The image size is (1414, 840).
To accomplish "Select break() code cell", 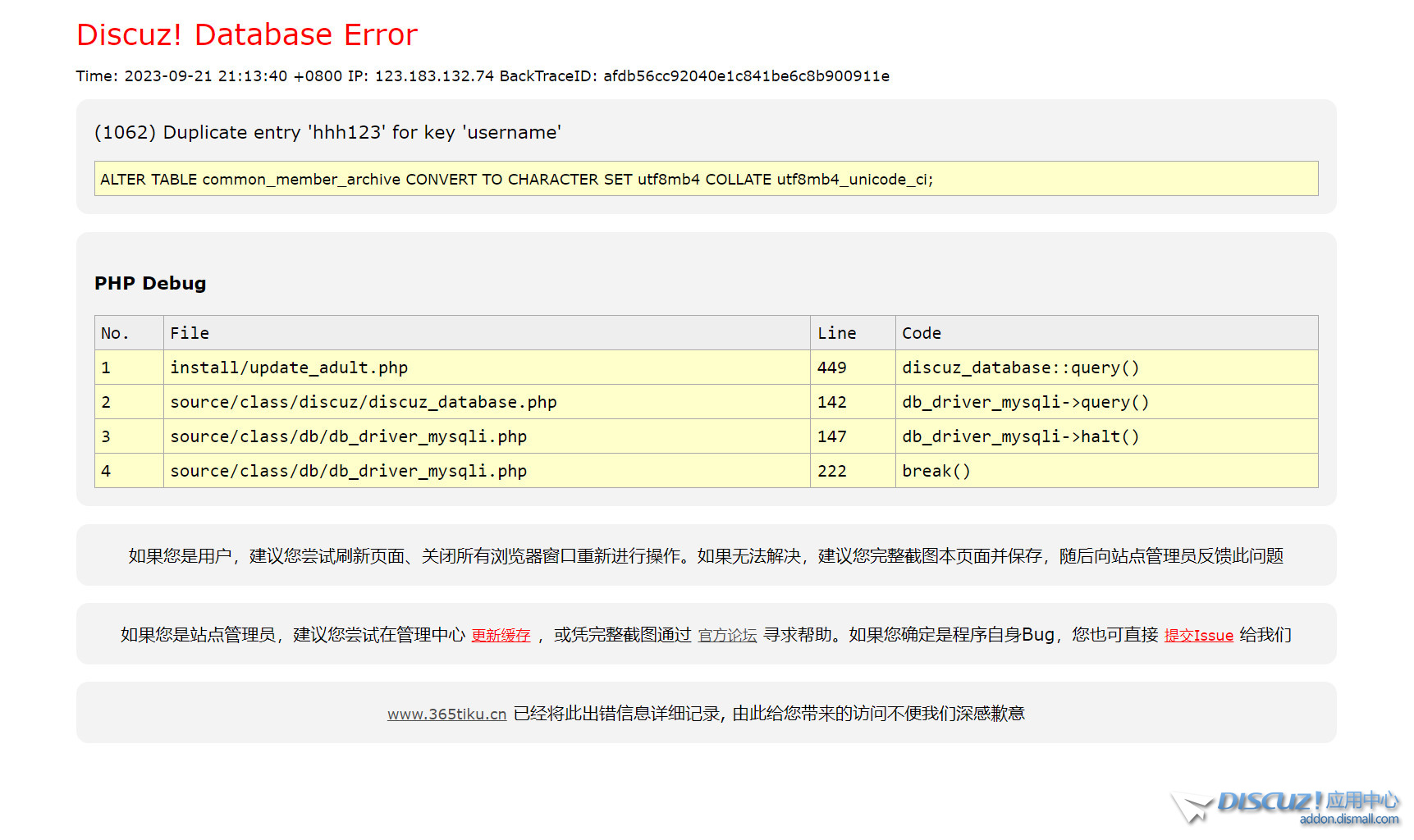I will (x=1106, y=471).
